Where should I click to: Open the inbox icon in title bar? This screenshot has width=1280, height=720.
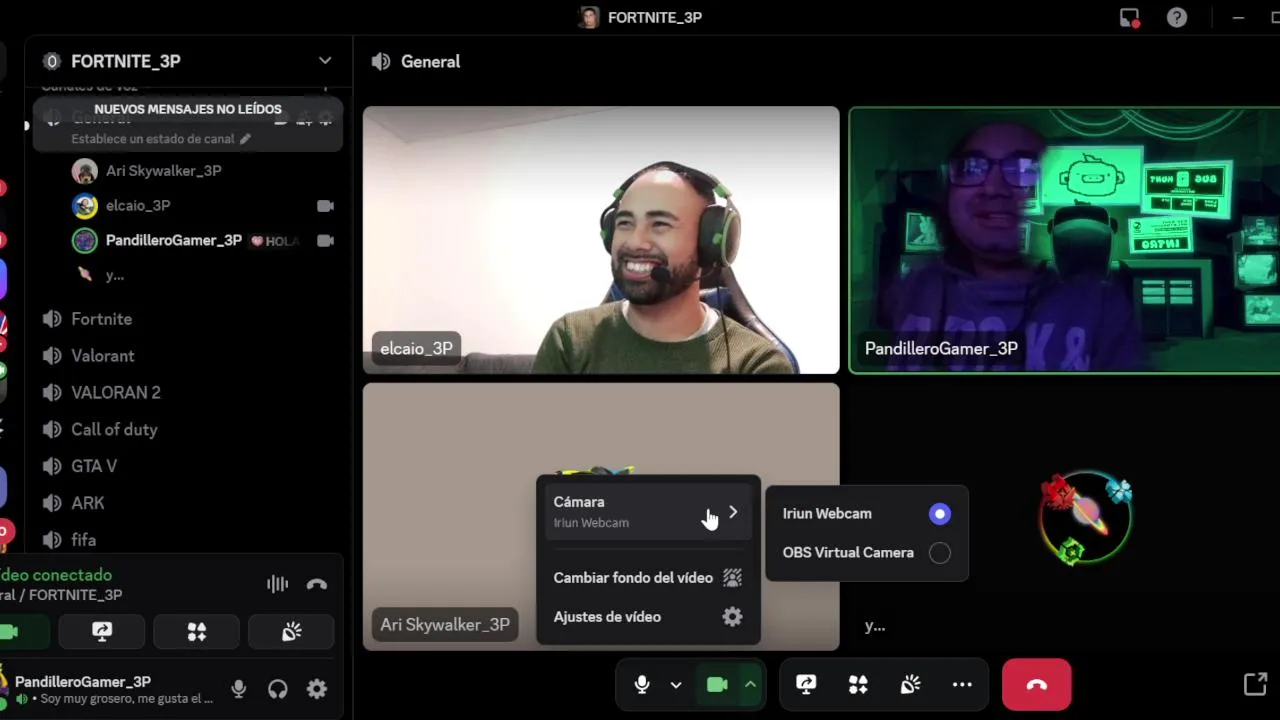(x=1130, y=17)
